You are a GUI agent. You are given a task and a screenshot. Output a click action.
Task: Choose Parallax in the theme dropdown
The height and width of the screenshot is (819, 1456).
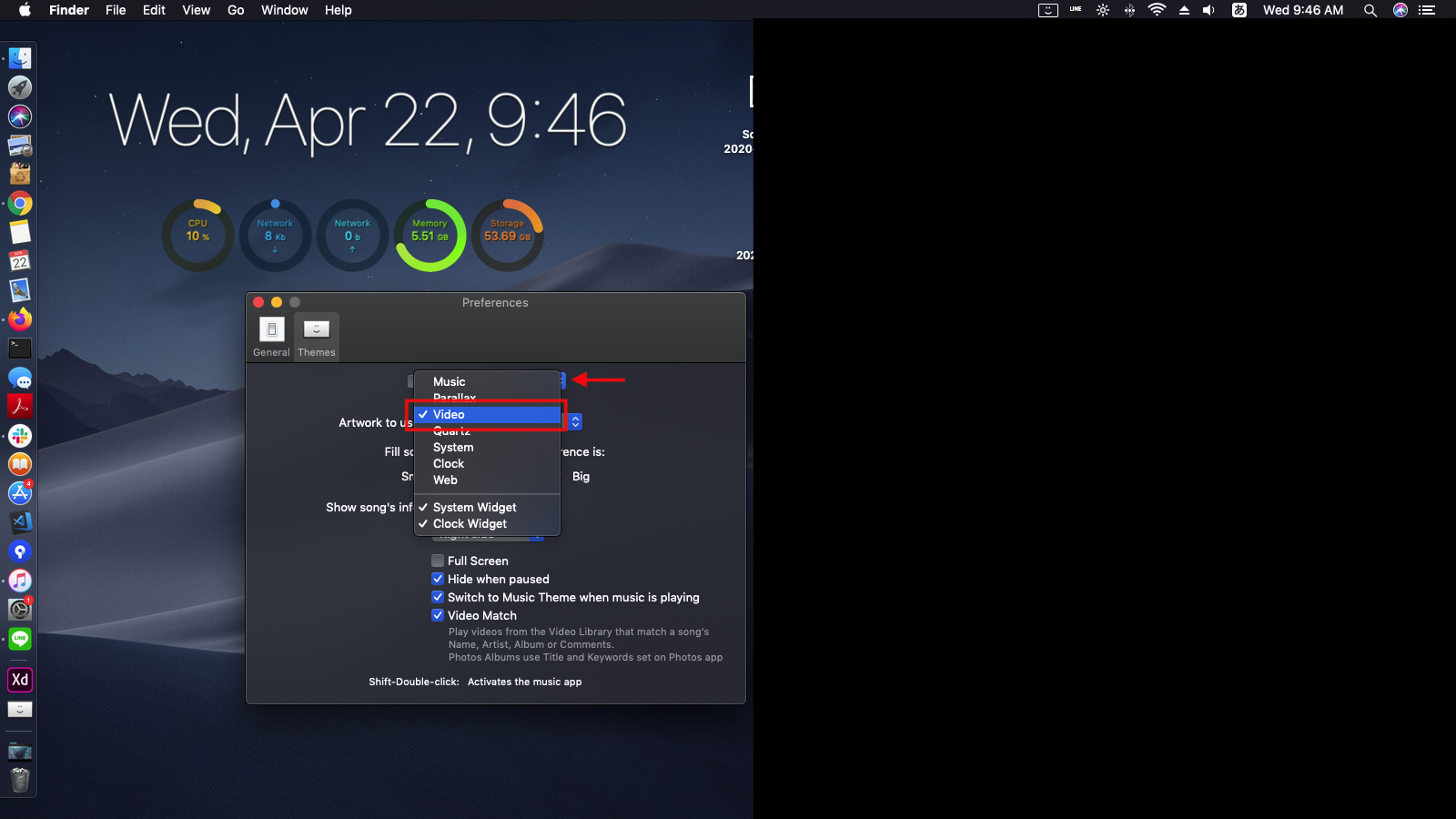(487, 397)
